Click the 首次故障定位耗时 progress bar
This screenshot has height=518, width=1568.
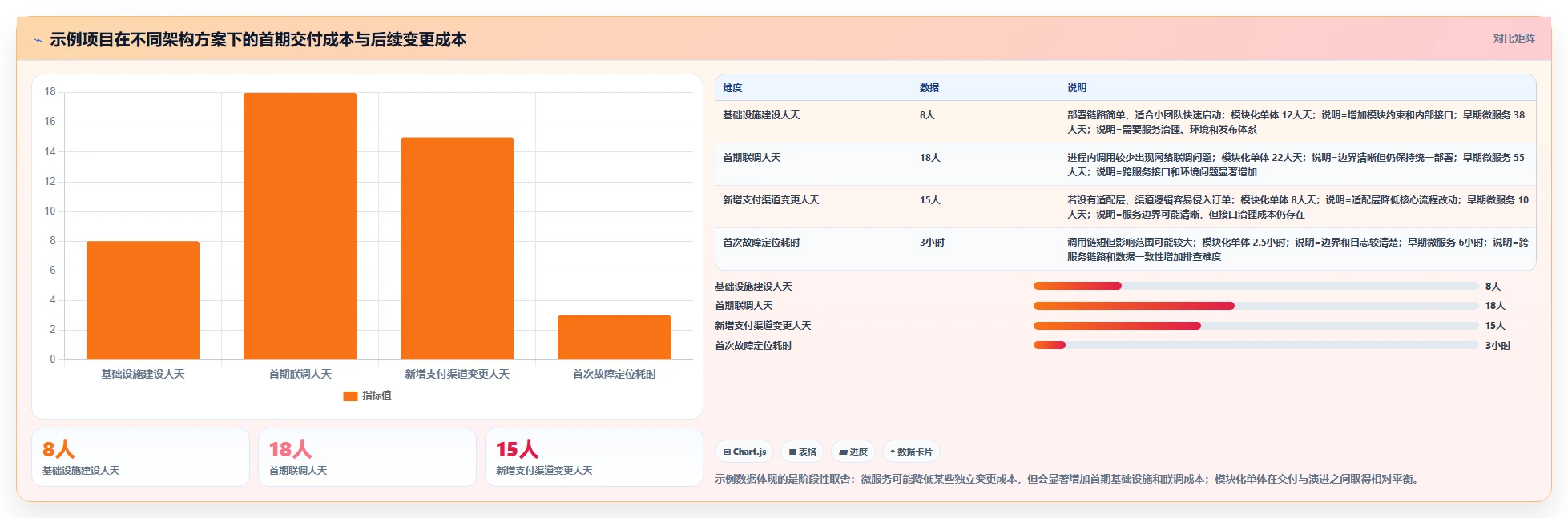coord(1256,346)
